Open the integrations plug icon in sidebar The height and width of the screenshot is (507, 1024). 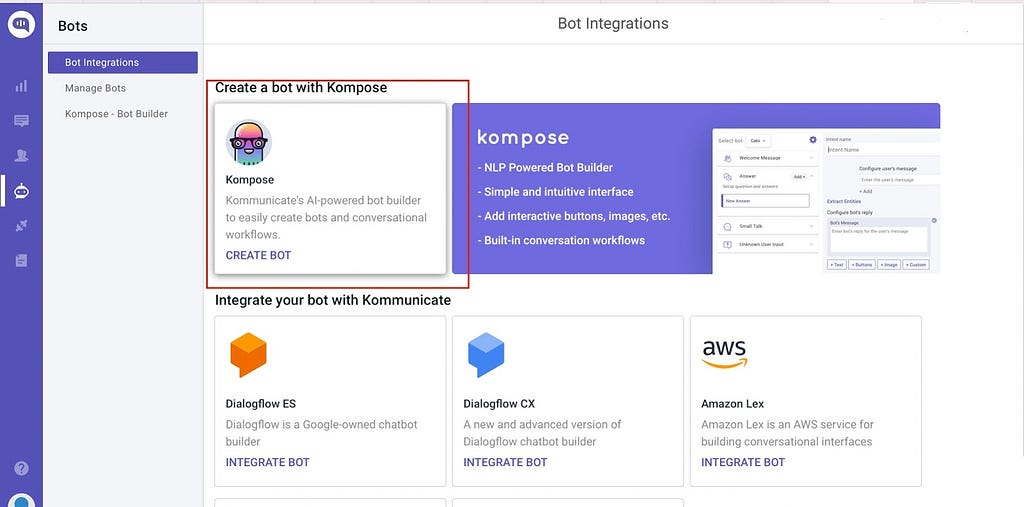[22, 226]
